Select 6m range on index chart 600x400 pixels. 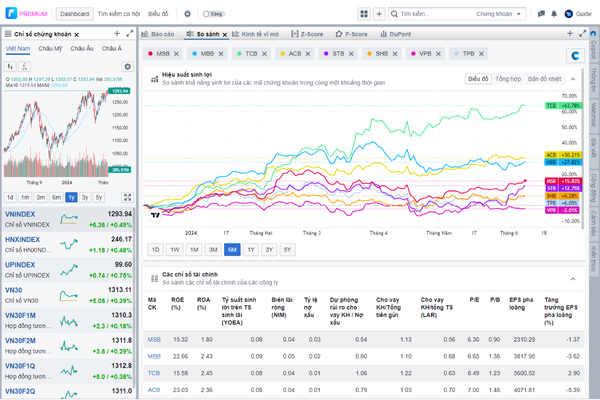56,198
